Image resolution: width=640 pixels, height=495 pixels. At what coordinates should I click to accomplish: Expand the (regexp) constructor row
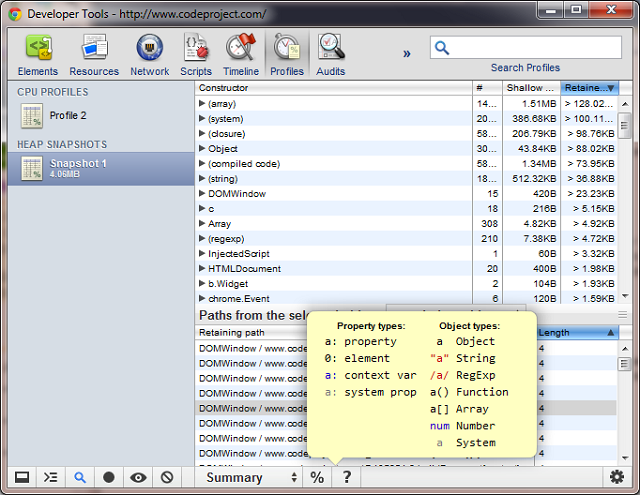click(202, 238)
